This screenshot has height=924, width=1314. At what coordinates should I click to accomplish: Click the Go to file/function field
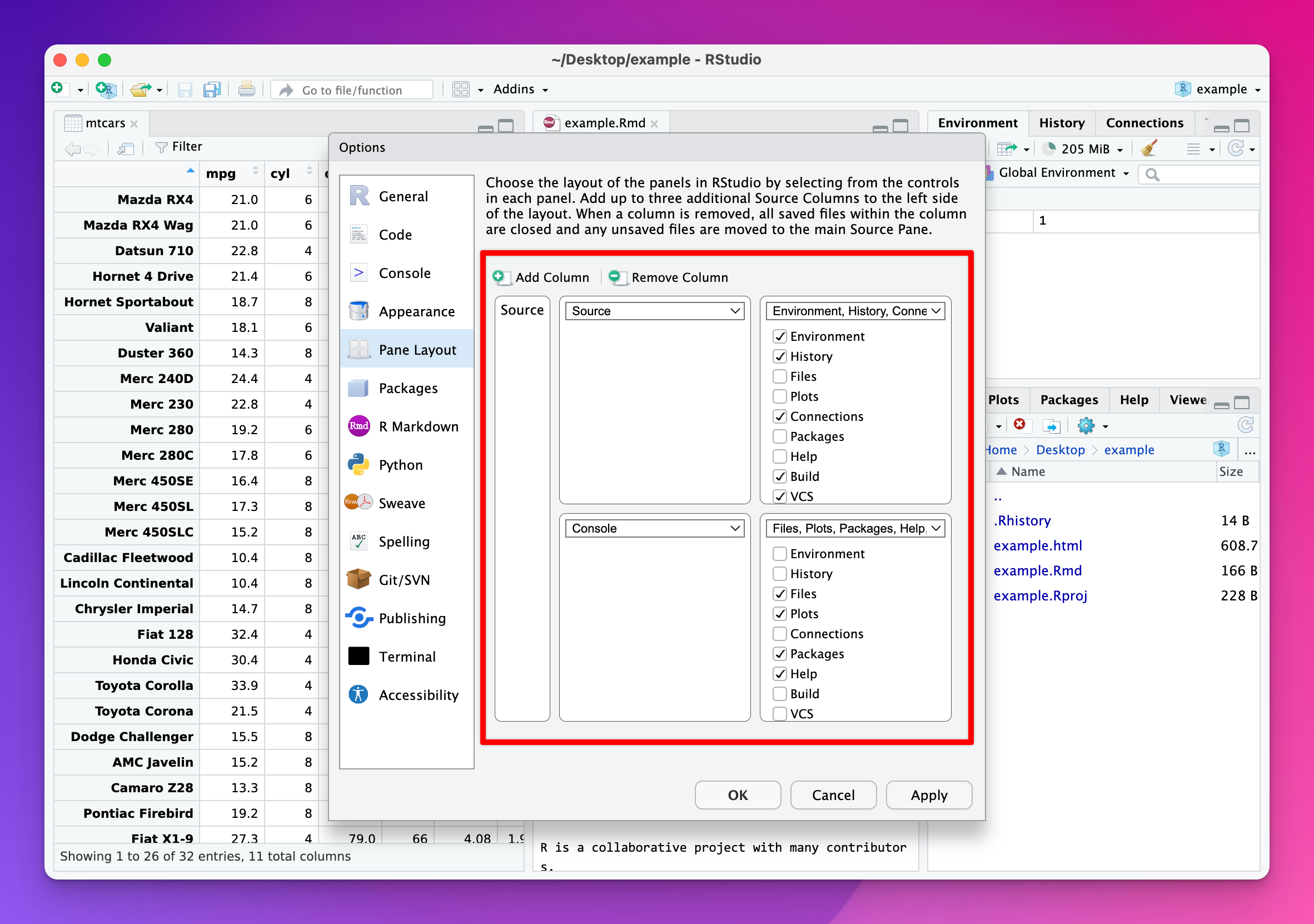coord(352,90)
